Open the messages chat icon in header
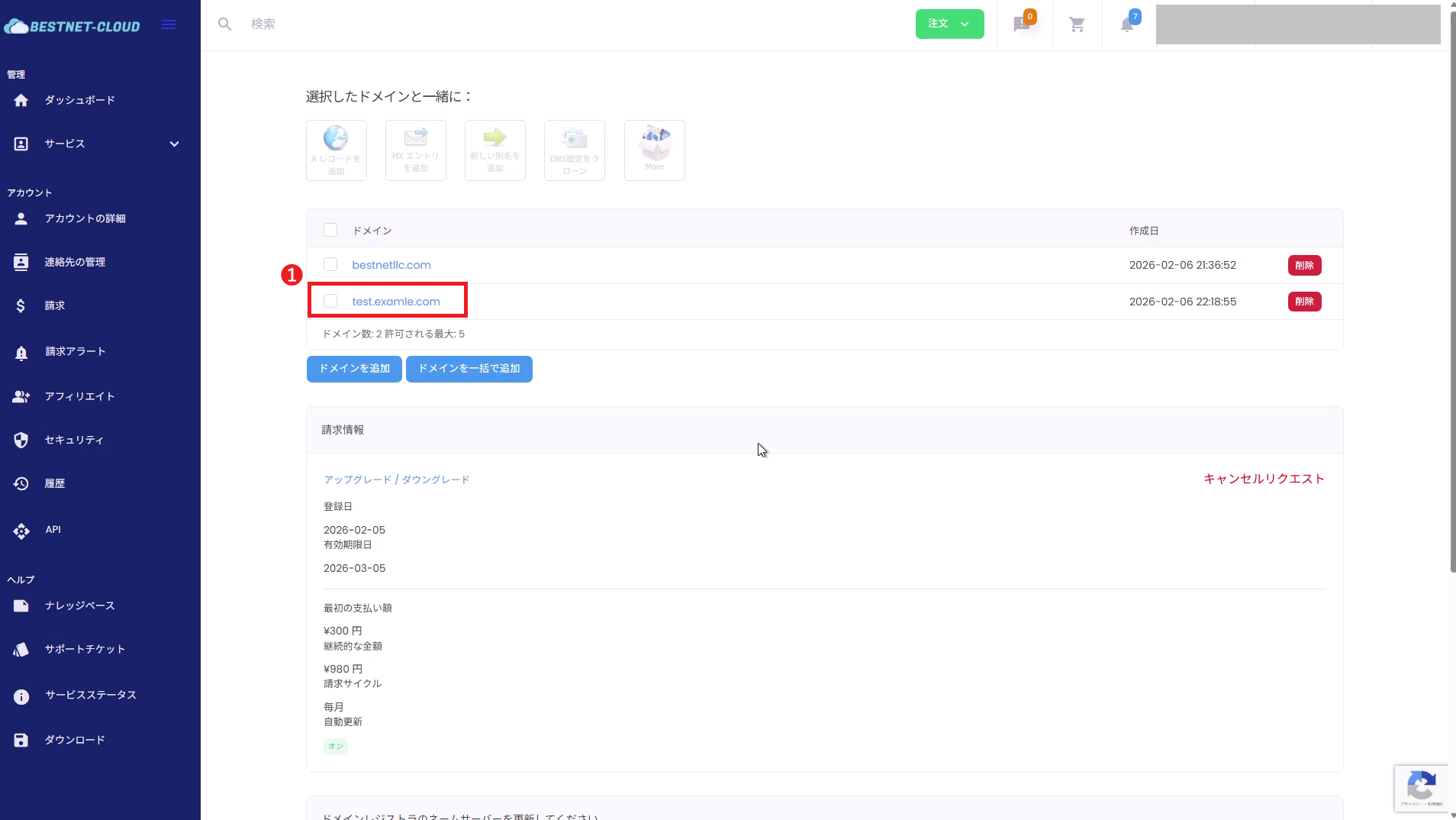1456x820 pixels. (1022, 25)
